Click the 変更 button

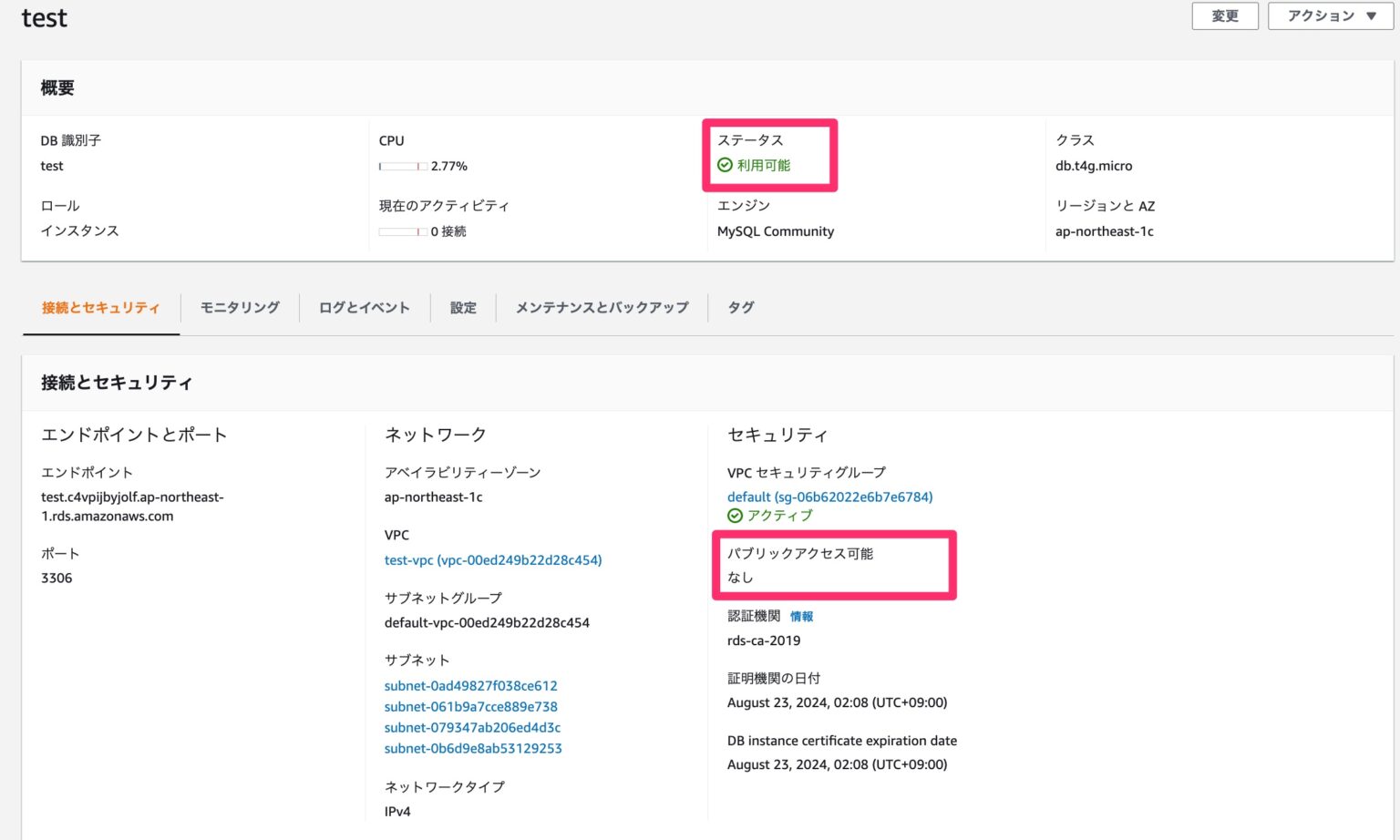pyautogui.click(x=1224, y=16)
